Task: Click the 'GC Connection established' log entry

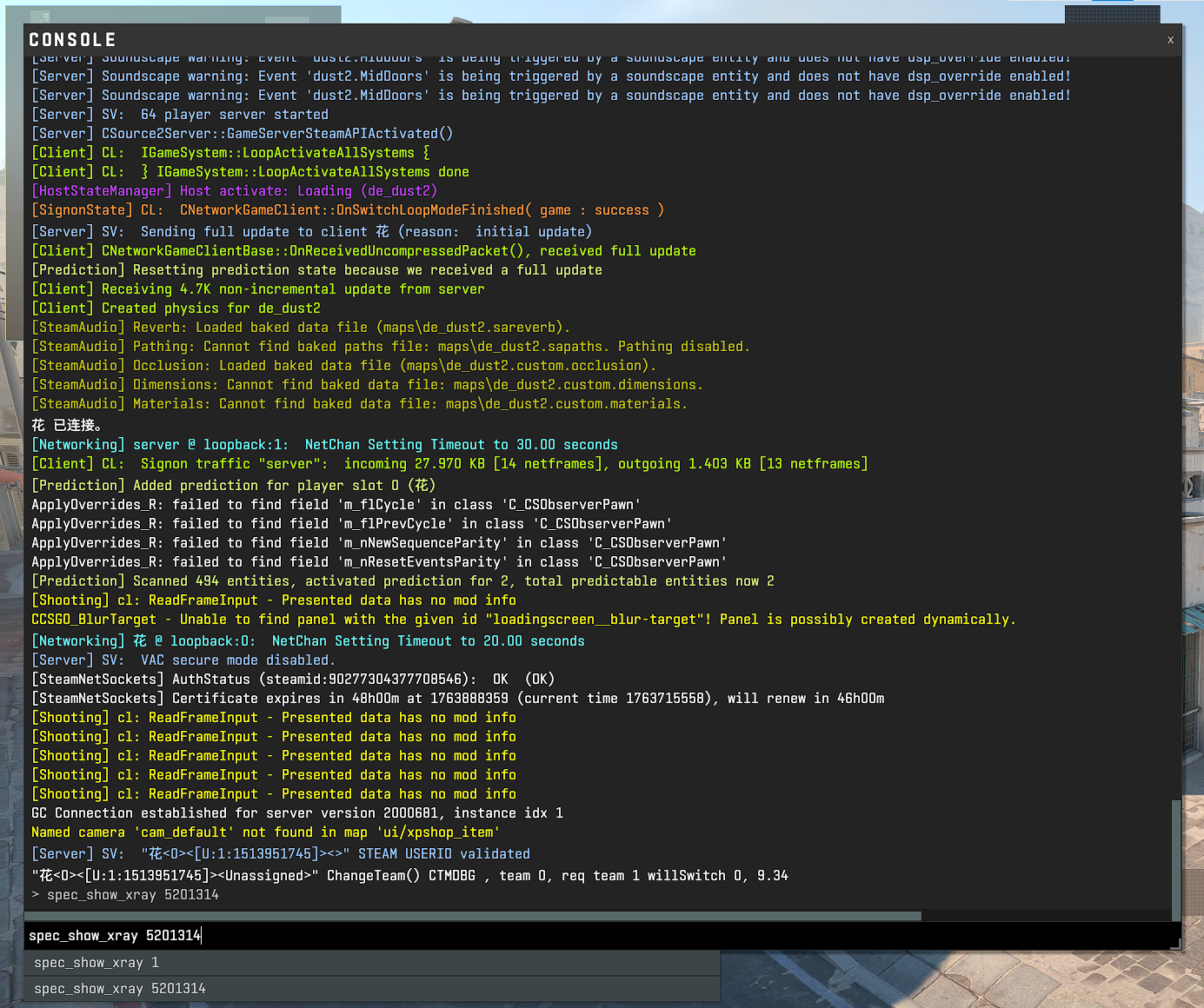Action: 297,813
